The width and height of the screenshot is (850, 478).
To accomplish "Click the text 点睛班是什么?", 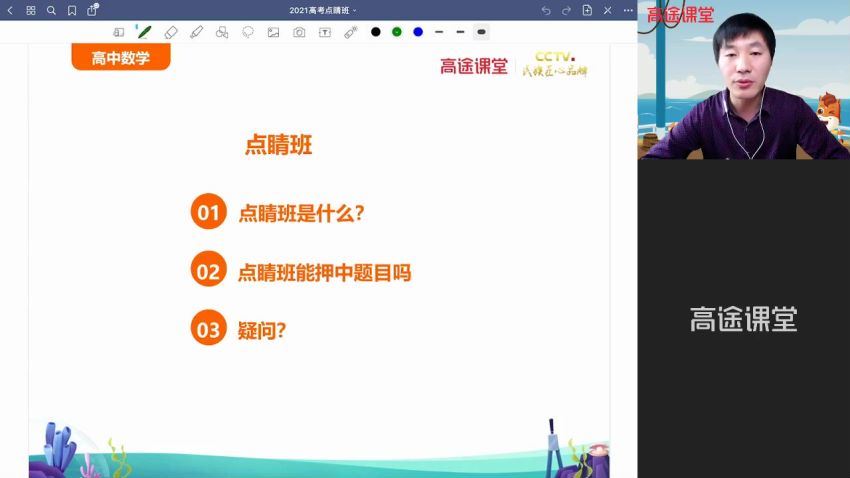I will (x=301, y=213).
